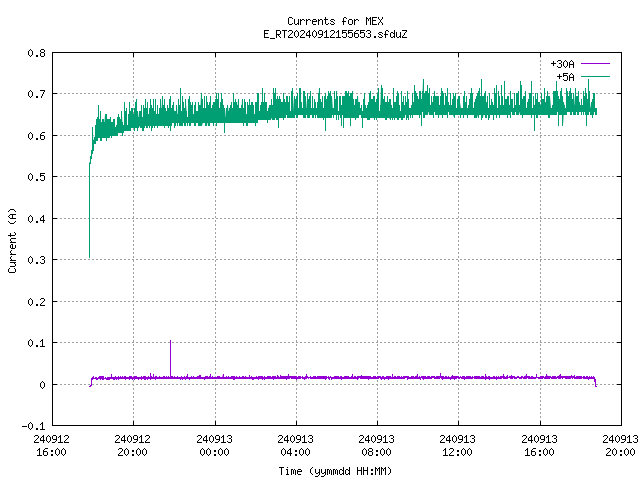Viewport: 640px width, 480px height.
Task: Click the 240913 04:00 x-axis tick label
Action: [296, 446]
